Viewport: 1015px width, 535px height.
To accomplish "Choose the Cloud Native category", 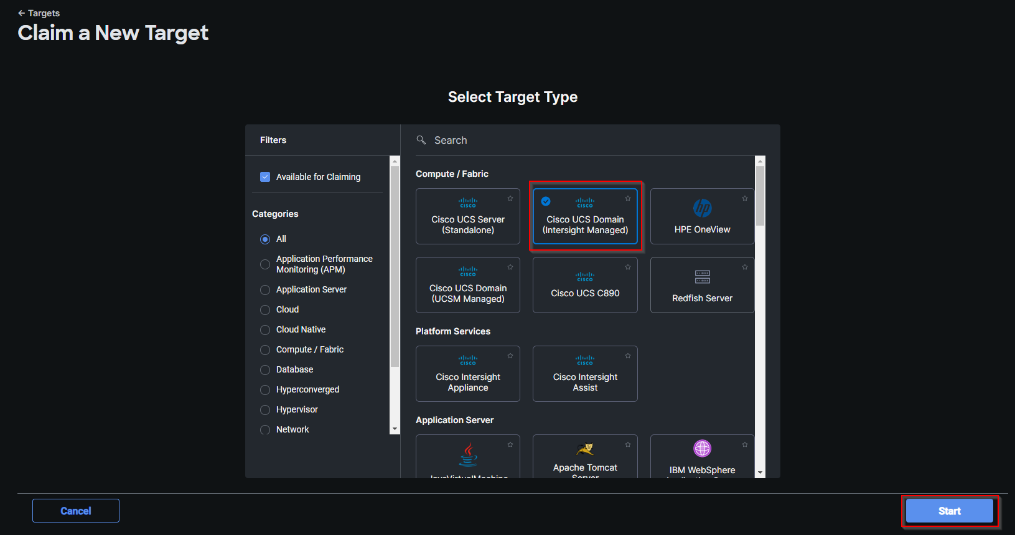I will (x=265, y=330).
